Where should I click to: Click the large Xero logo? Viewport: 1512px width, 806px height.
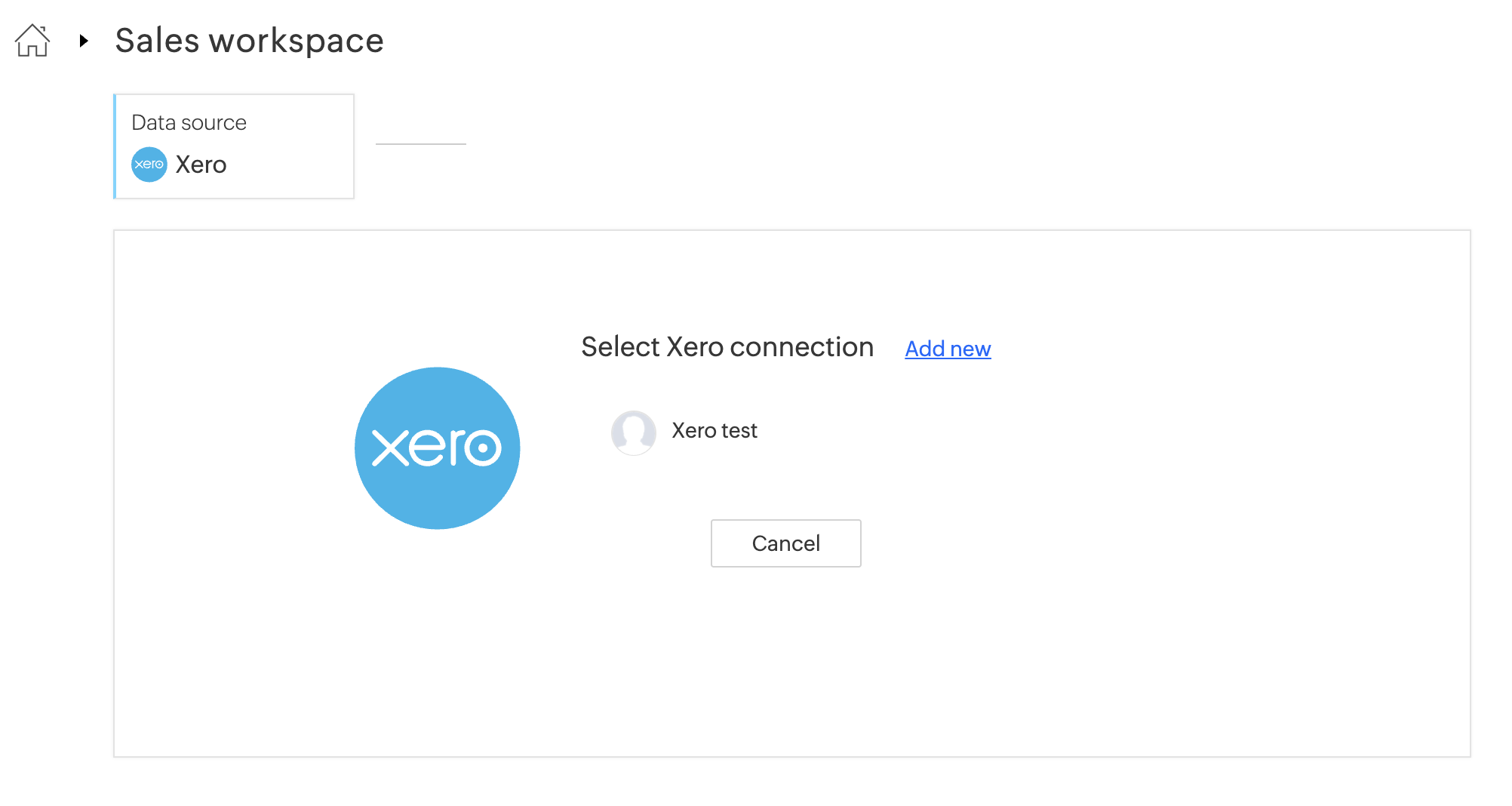(437, 448)
